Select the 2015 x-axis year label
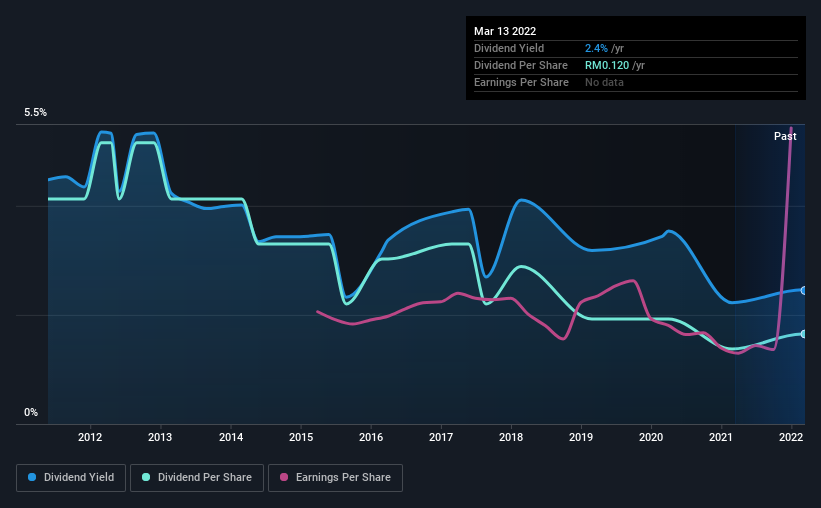The height and width of the screenshot is (508, 821). (x=301, y=437)
